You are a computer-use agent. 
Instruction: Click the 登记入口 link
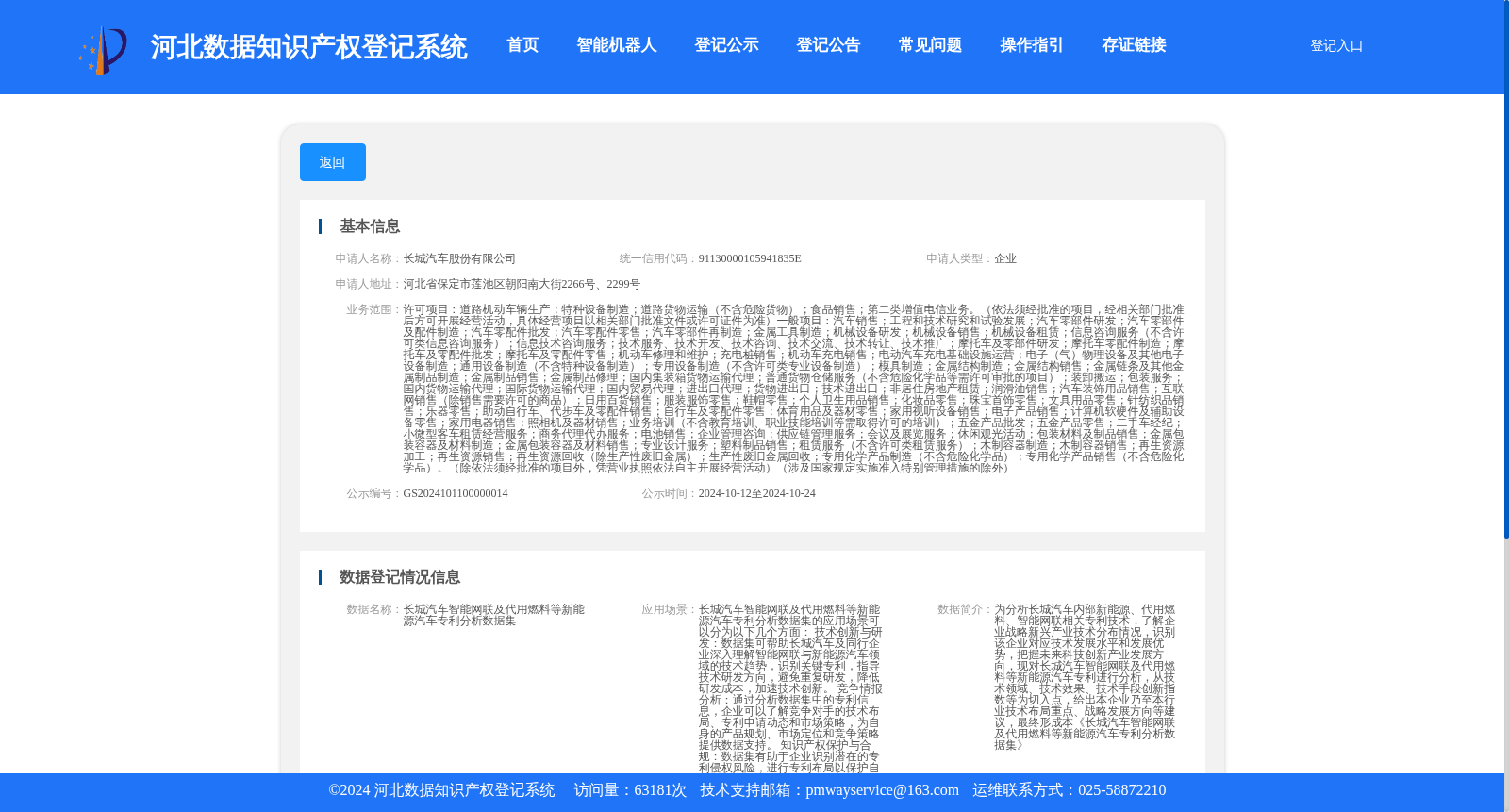pyautogui.click(x=1336, y=45)
